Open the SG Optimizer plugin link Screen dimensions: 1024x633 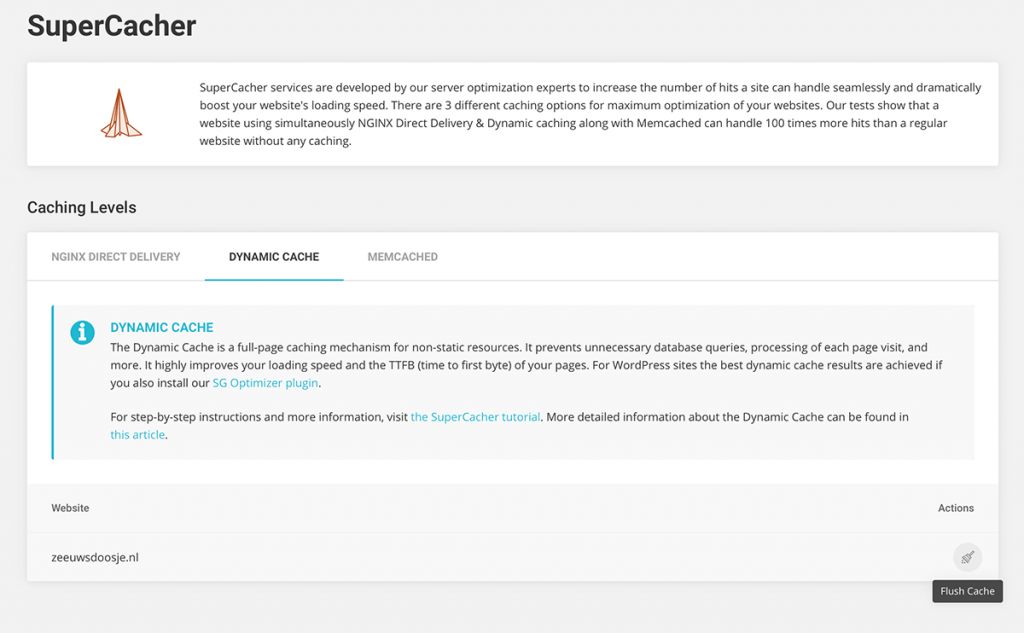(265, 383)
